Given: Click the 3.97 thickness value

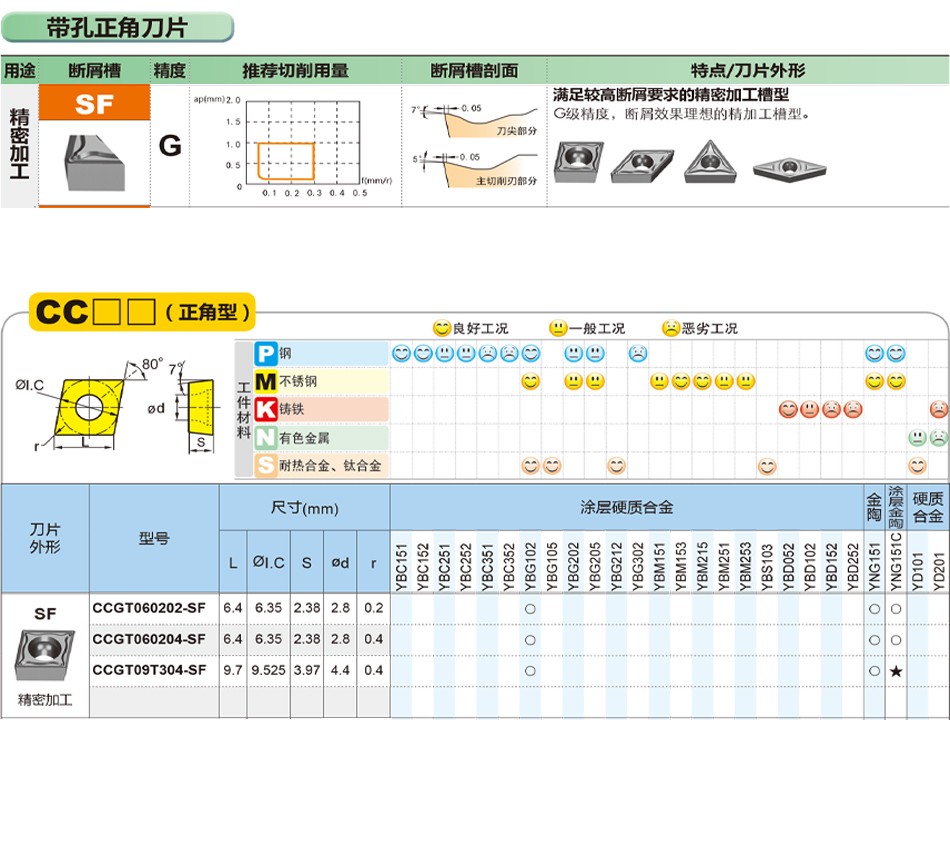Looking at the screenshot, I should [307, 670].
